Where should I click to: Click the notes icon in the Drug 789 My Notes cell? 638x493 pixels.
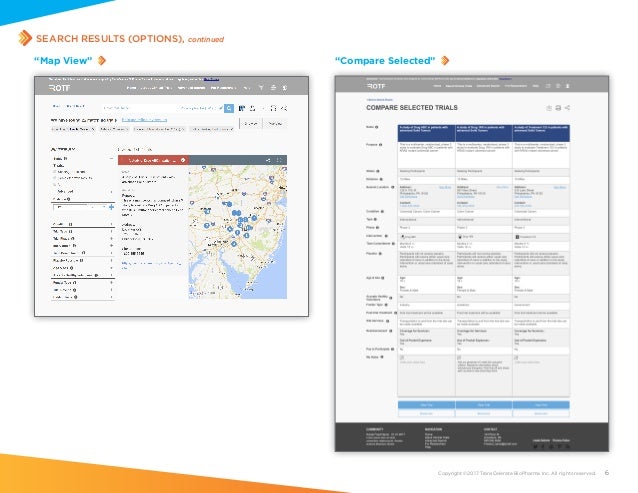tap(459, 358)
